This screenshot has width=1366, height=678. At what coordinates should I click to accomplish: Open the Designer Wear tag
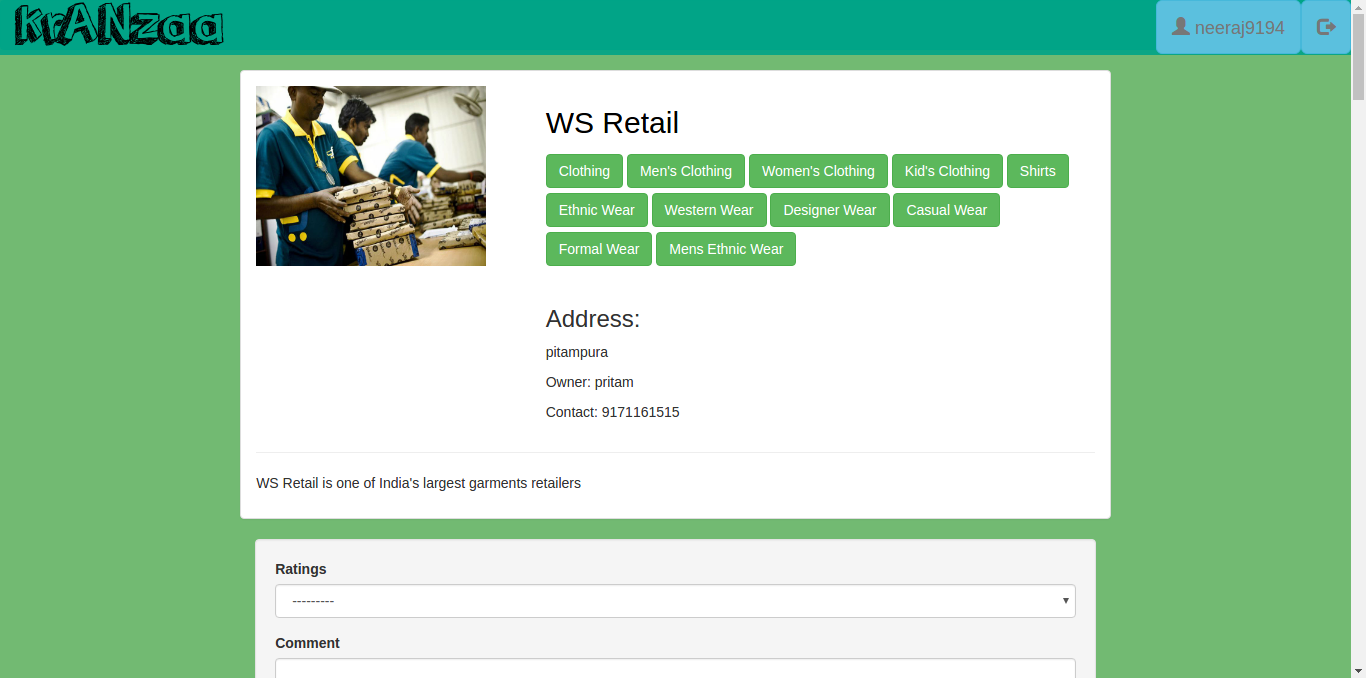tap(830, 210)
